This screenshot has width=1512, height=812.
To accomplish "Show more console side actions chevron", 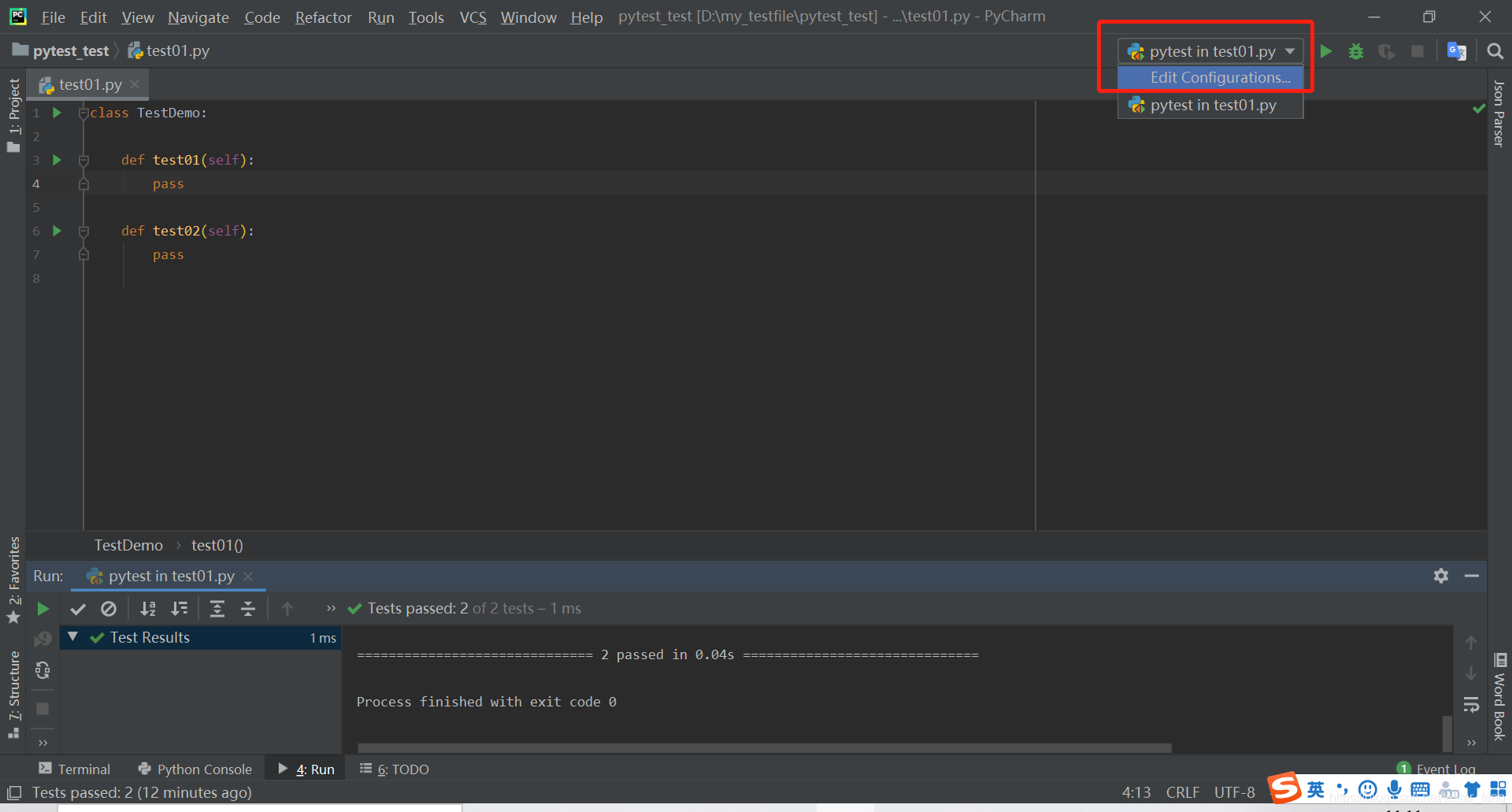I will 1471,742.
